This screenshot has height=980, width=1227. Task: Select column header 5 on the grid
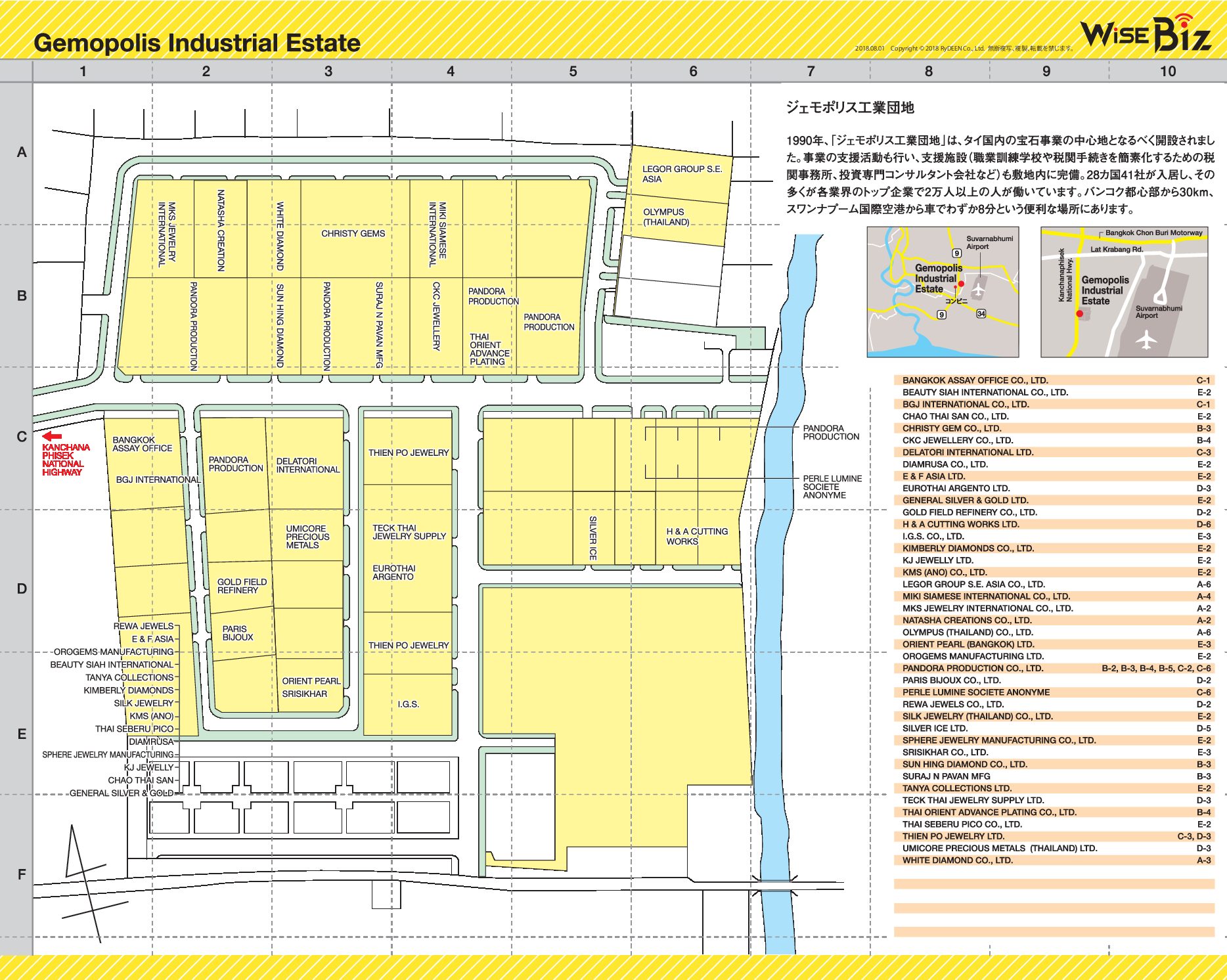[573, 71]
